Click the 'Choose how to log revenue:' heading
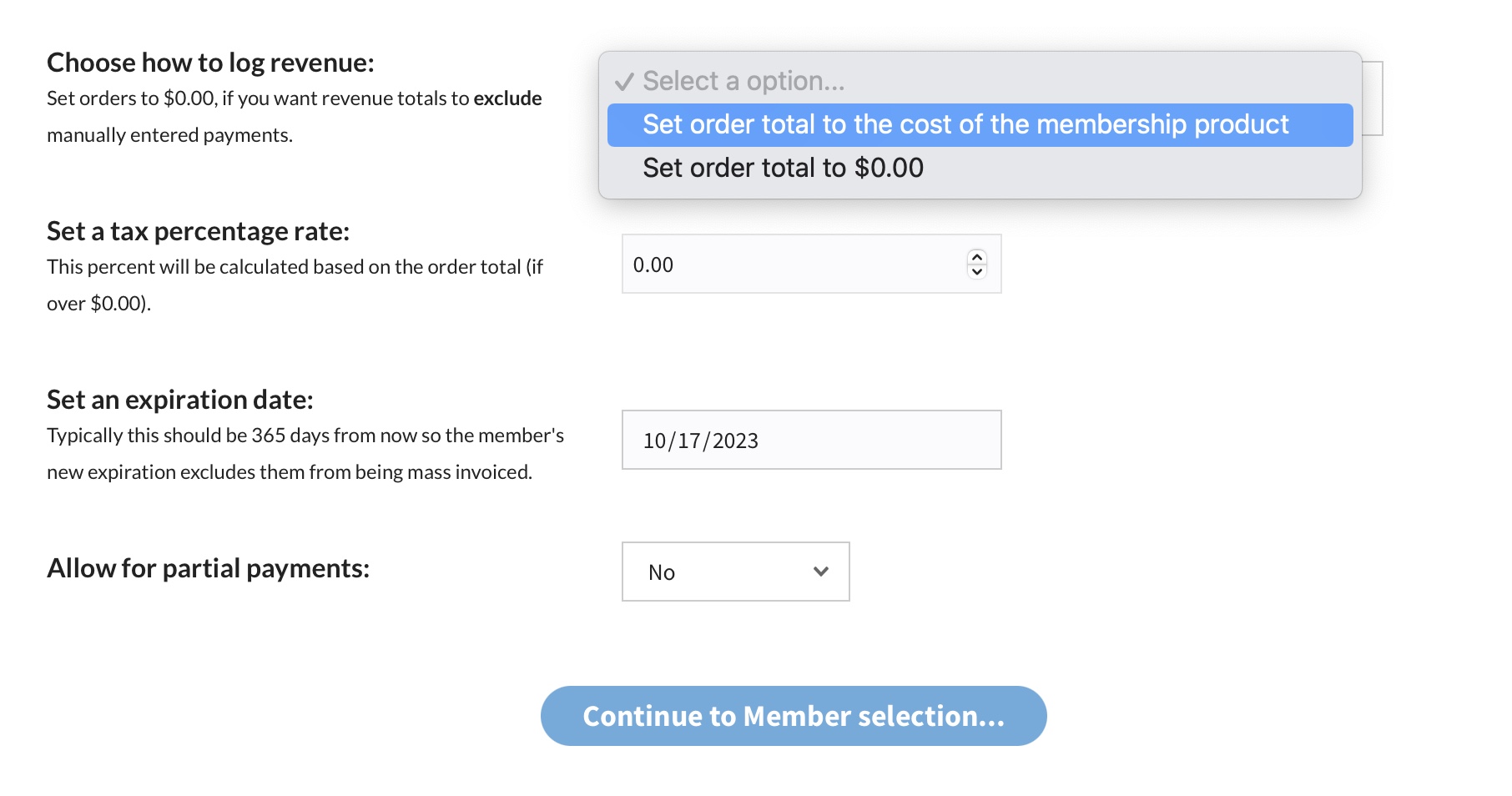 (210, 63)
